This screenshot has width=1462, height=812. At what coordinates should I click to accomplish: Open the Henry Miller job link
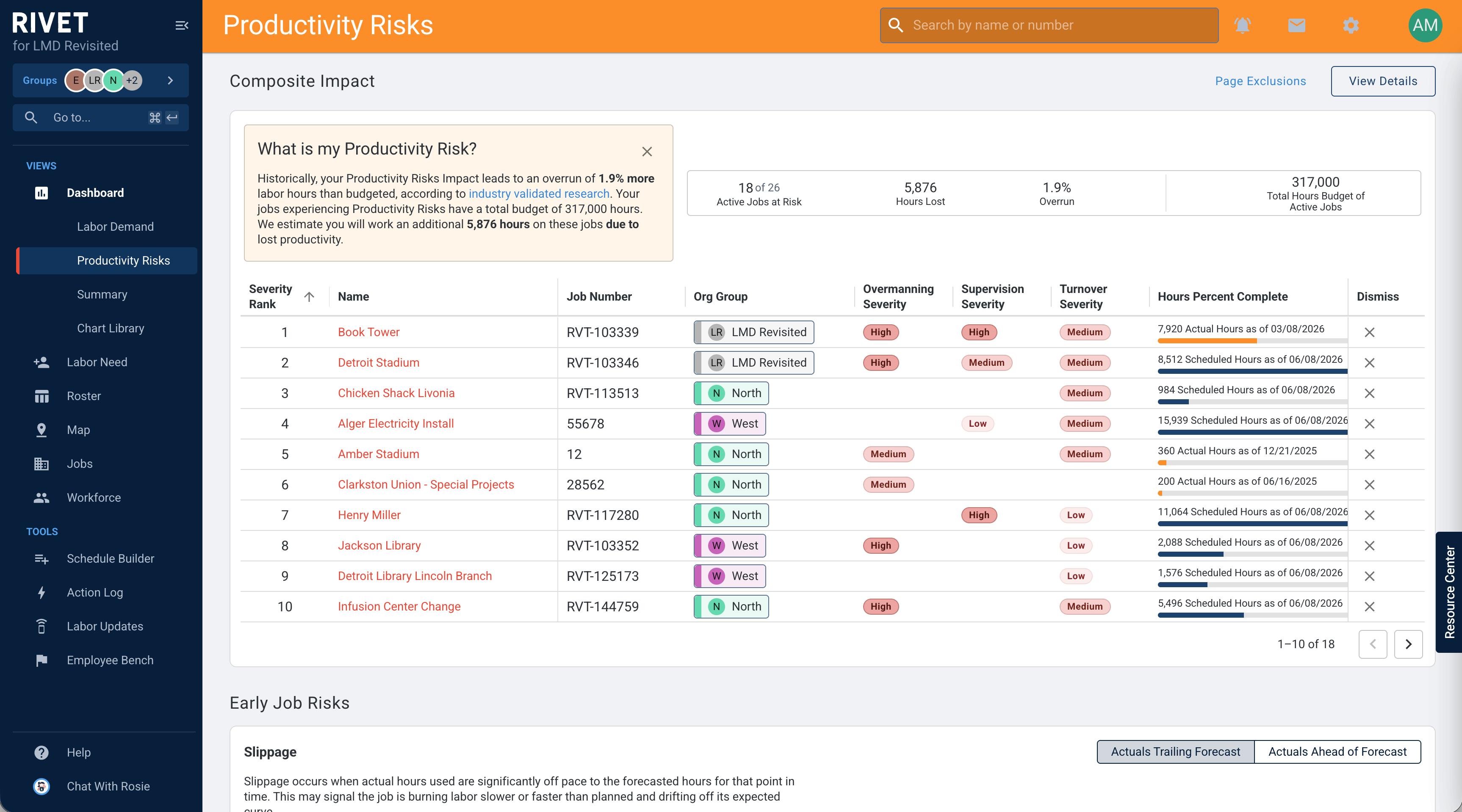pos(369,515)
